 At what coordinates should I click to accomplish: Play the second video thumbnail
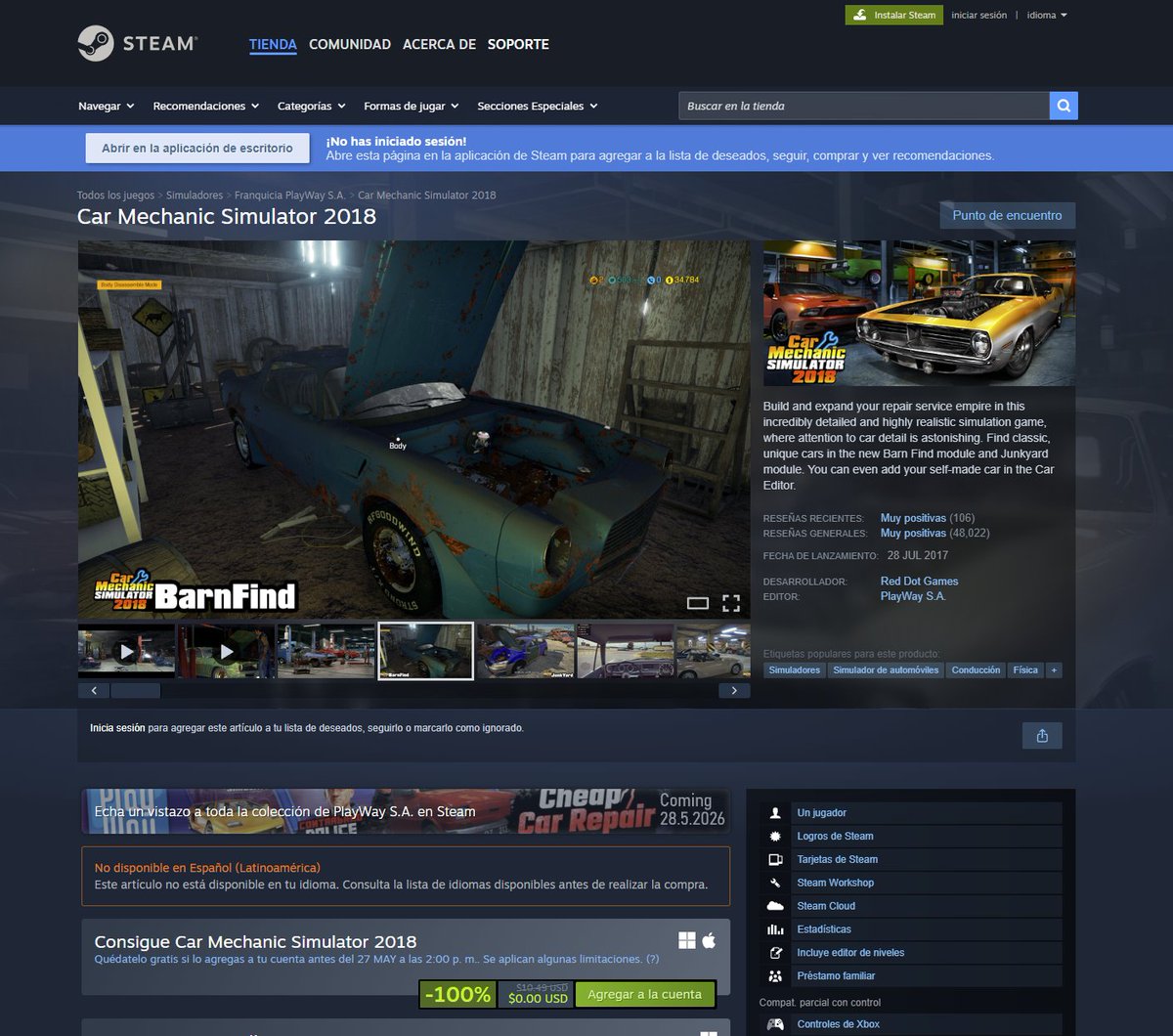point(227,651)
